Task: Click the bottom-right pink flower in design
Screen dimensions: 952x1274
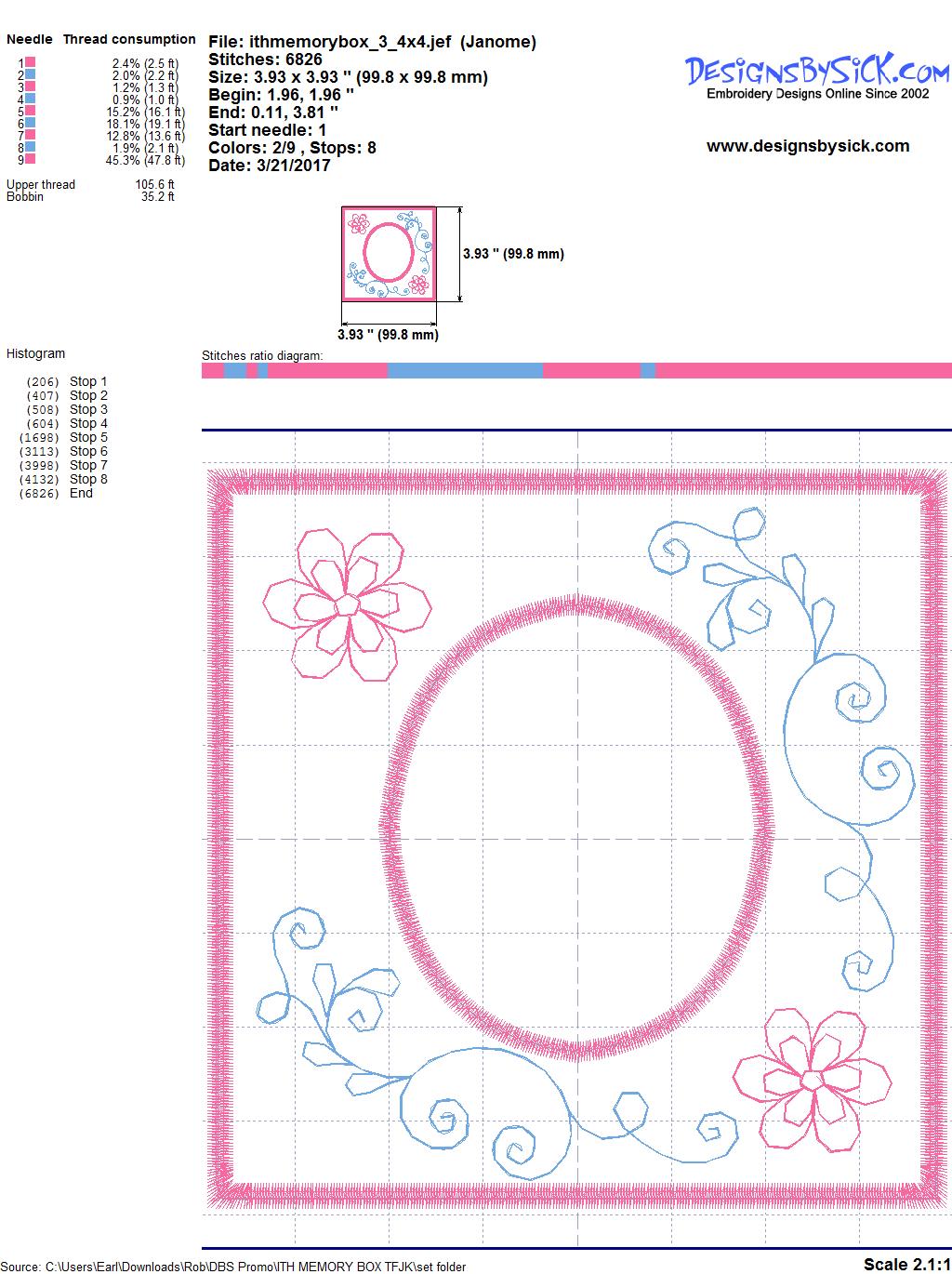Action: click(x=813, y=1080)
